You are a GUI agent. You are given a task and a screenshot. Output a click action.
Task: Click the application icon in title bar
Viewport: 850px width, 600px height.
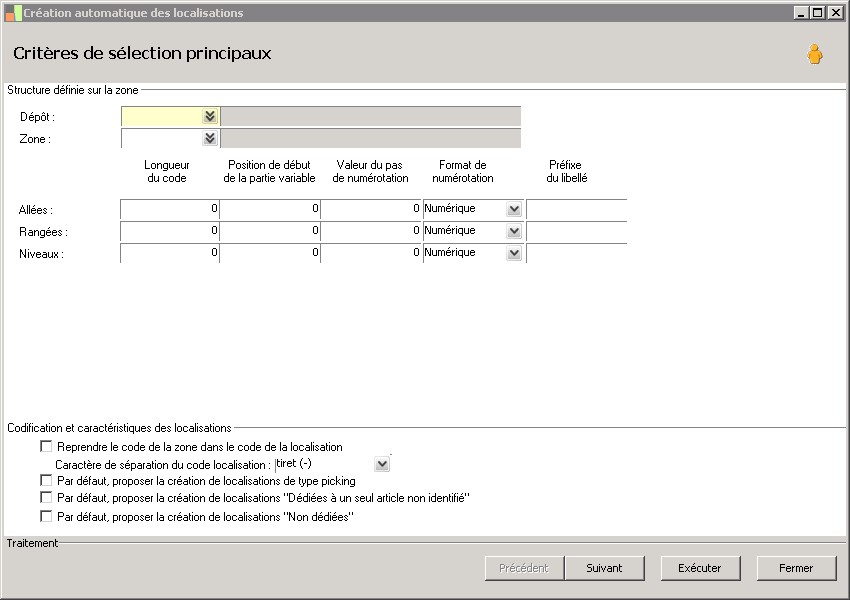pos(13,13)
